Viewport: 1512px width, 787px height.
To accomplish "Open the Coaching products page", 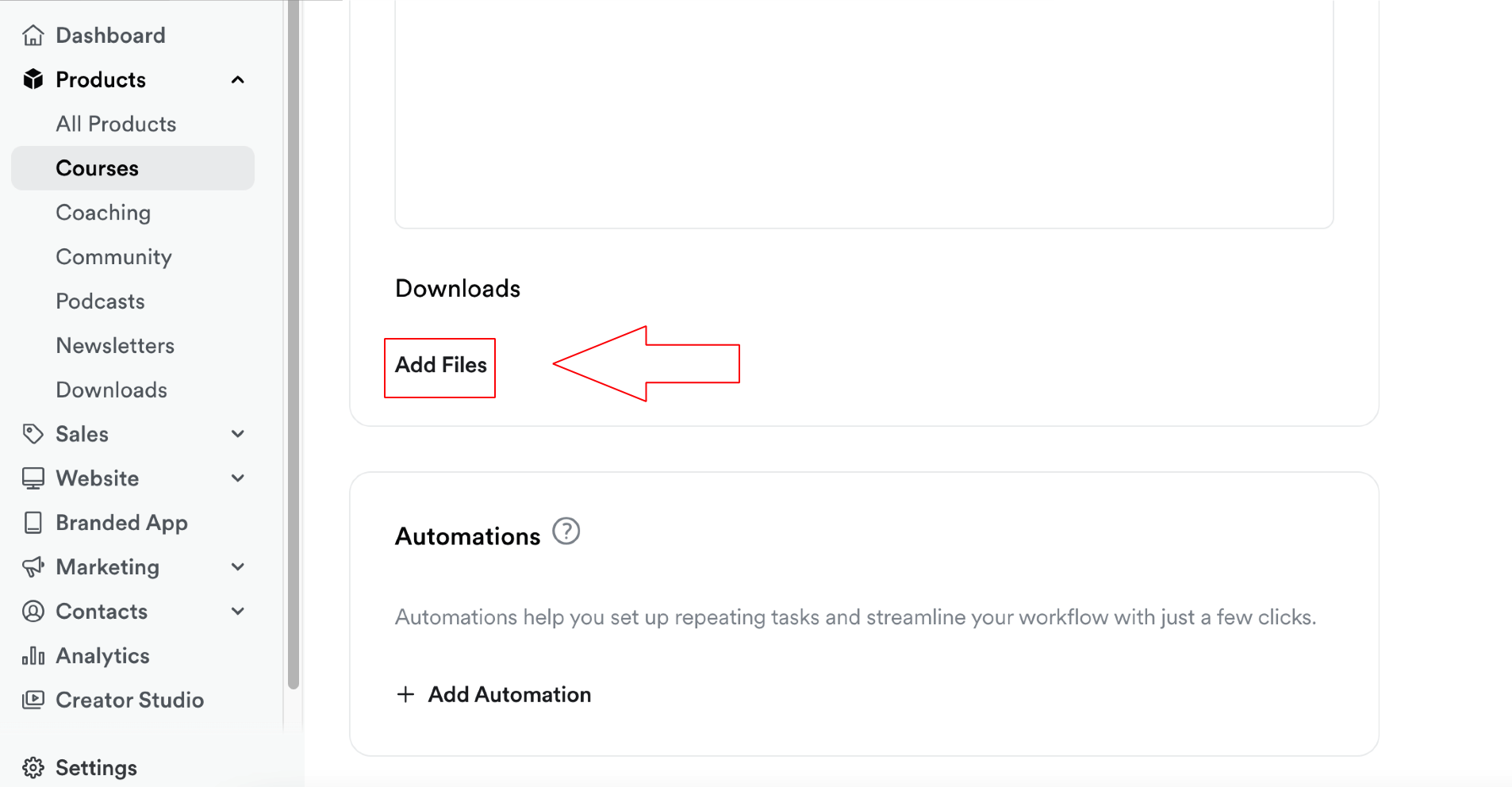I will (x=103, y=213).
